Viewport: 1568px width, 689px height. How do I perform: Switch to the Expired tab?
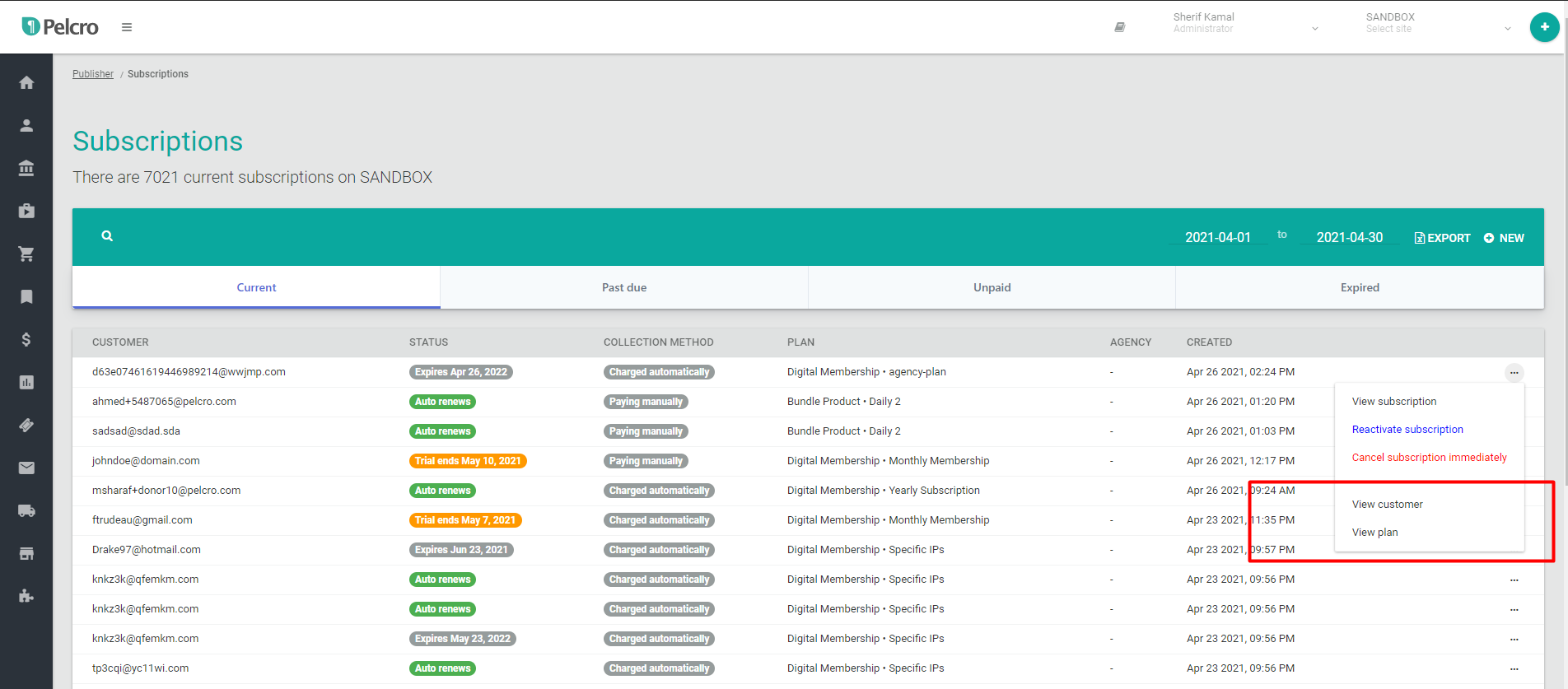[x=1360, y=287]
